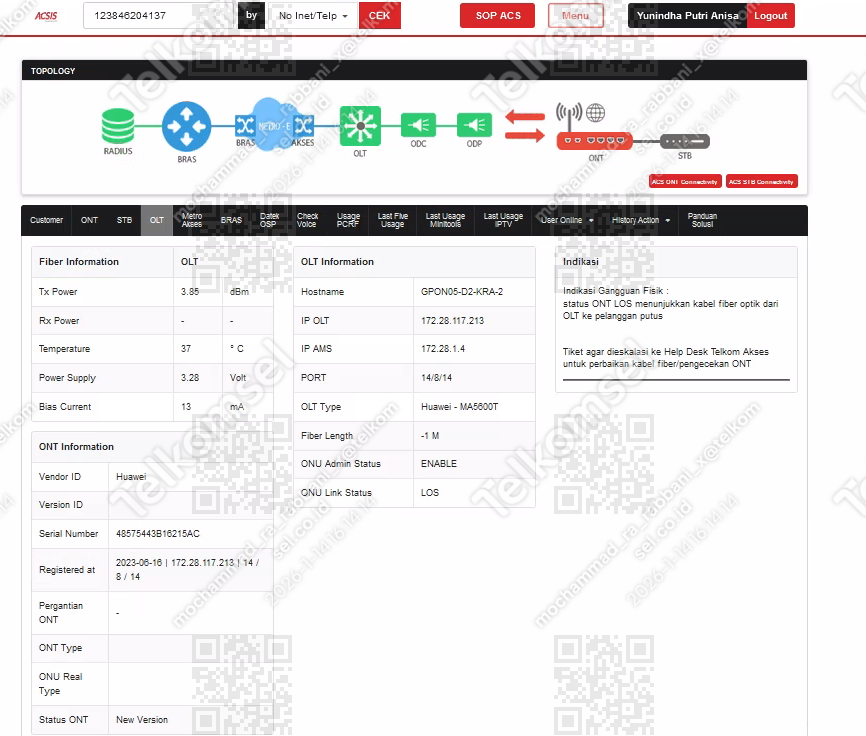Expand the User Online dropdown

567,220
